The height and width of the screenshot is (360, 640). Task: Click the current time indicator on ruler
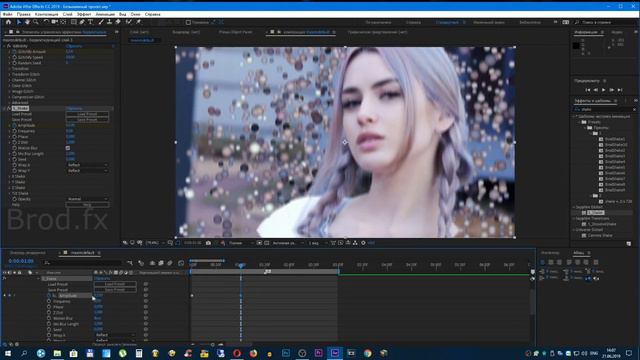pyautogui.click(x=241, y=265)
